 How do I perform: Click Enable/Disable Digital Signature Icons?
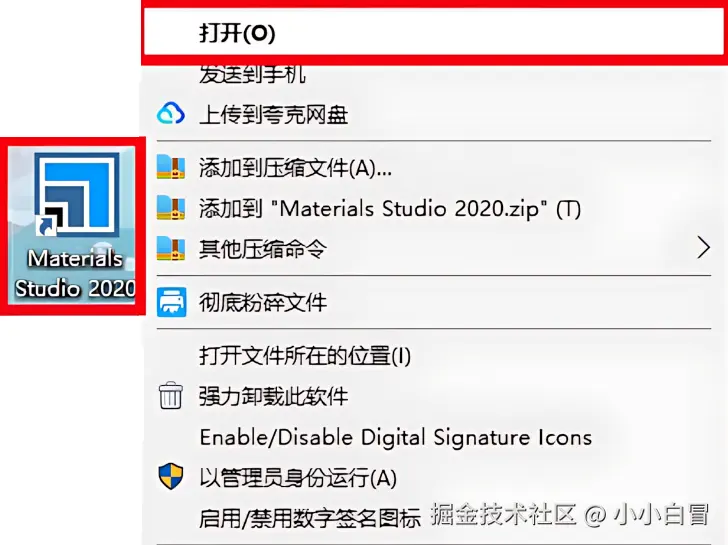point(434,437)
